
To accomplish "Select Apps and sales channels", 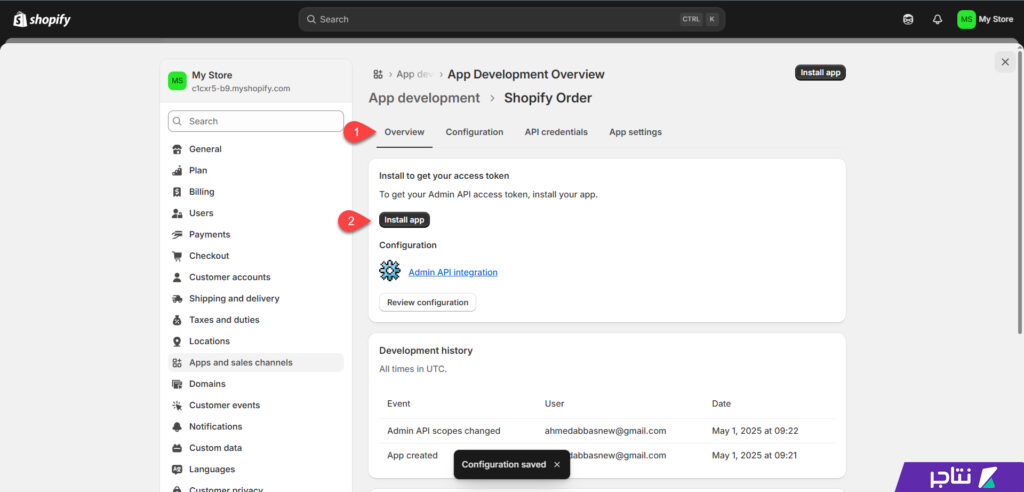I will (x=255, y=363).
